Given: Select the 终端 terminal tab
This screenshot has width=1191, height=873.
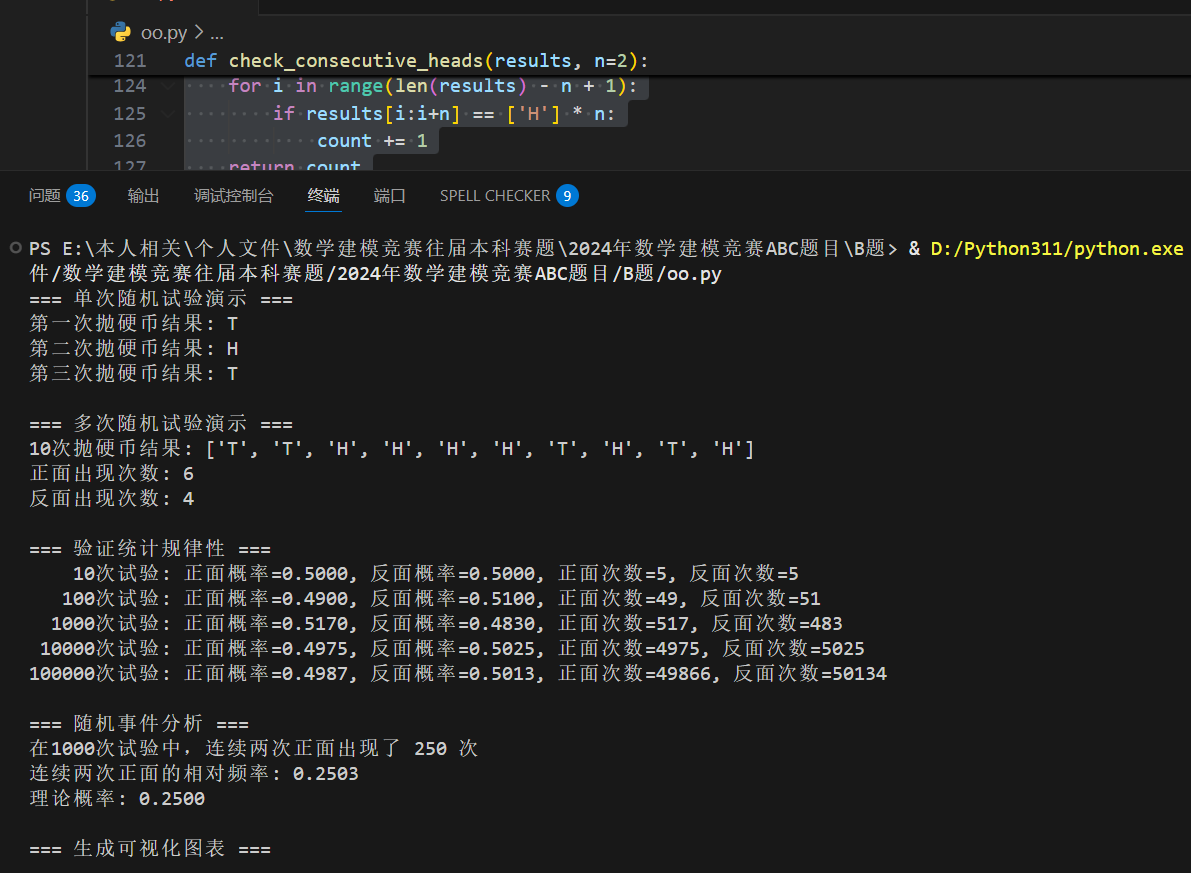Looking at the screenshot, I should pyautogui.click(x=324, y=196).
